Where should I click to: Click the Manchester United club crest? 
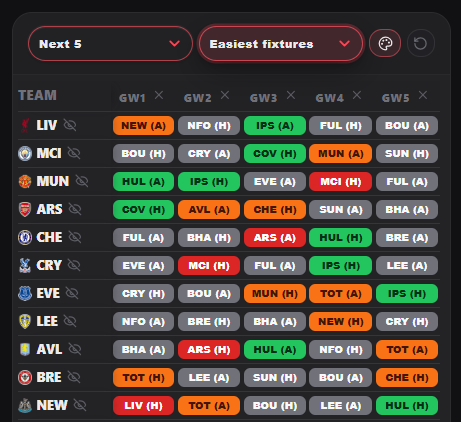[x=25, y=181]
